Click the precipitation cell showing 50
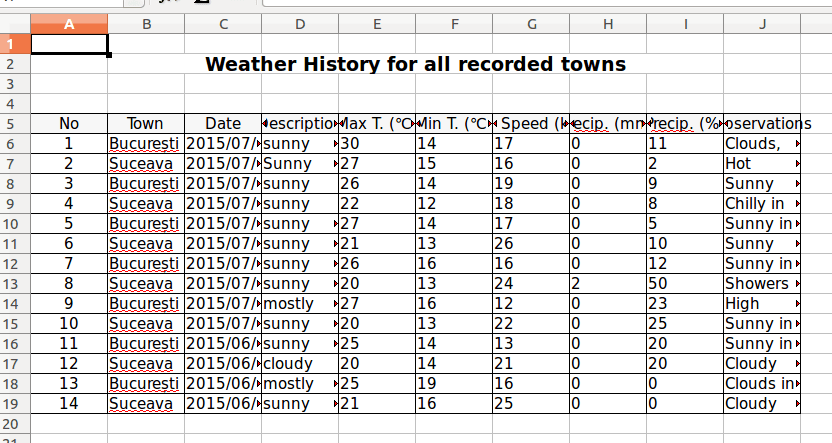The height and width of the screenshot is (443, 832). (684, 284)
